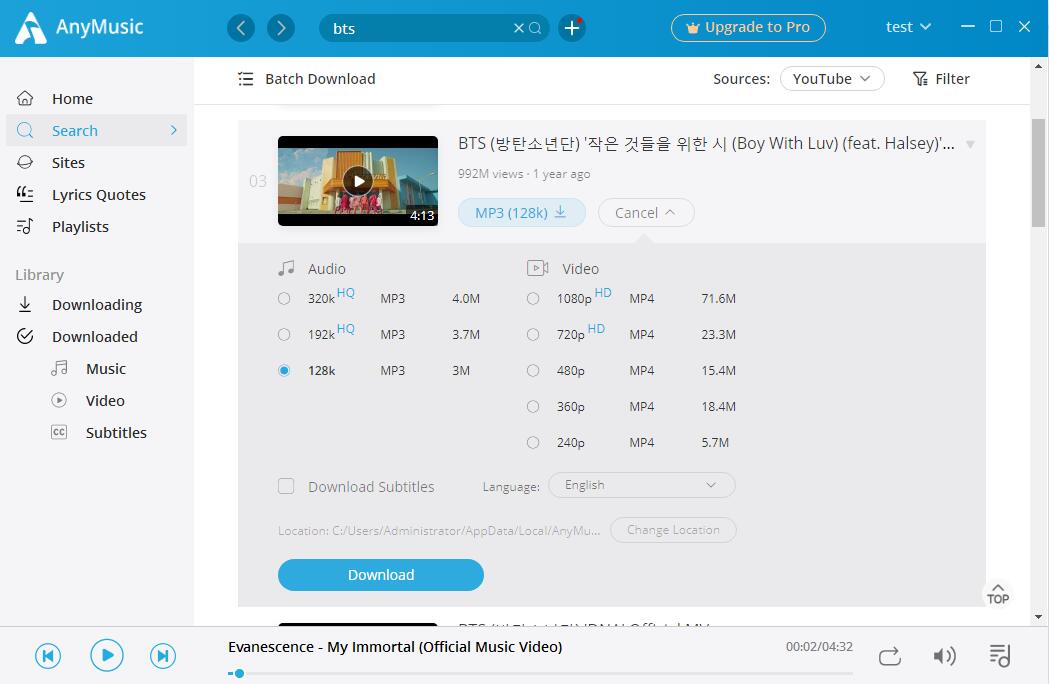This screenshot has width=1049, height=684.
Task: Open downloaded Video list
Action: click(x=105, y=401)
